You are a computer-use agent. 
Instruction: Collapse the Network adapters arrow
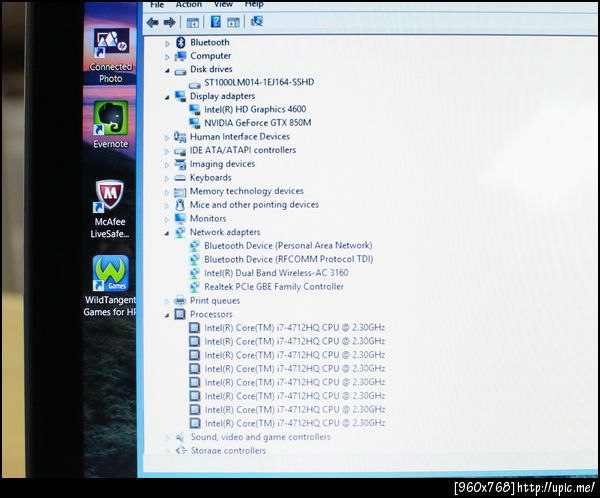167,233
